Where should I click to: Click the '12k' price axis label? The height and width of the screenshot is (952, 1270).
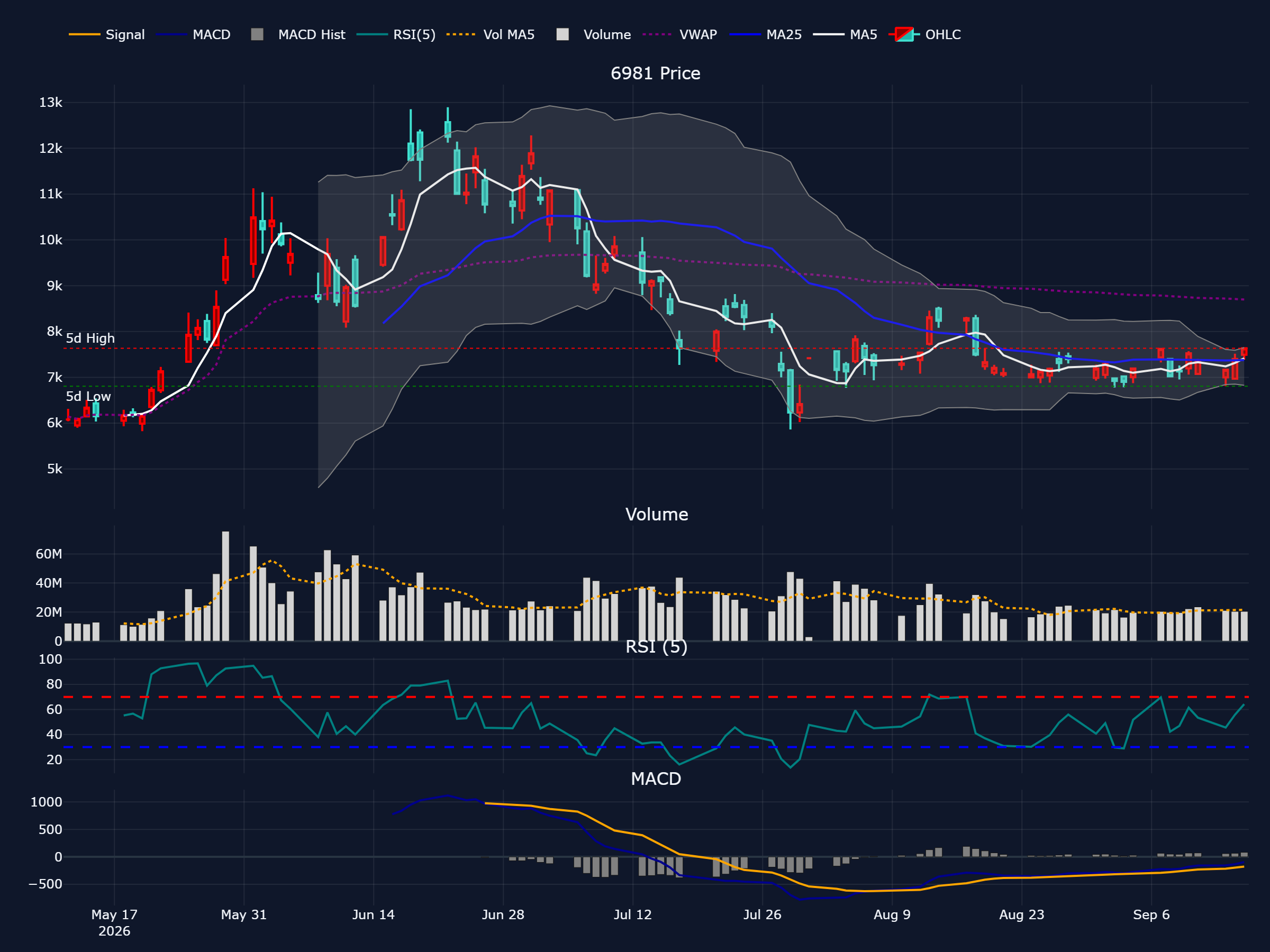tap(50, 149)
